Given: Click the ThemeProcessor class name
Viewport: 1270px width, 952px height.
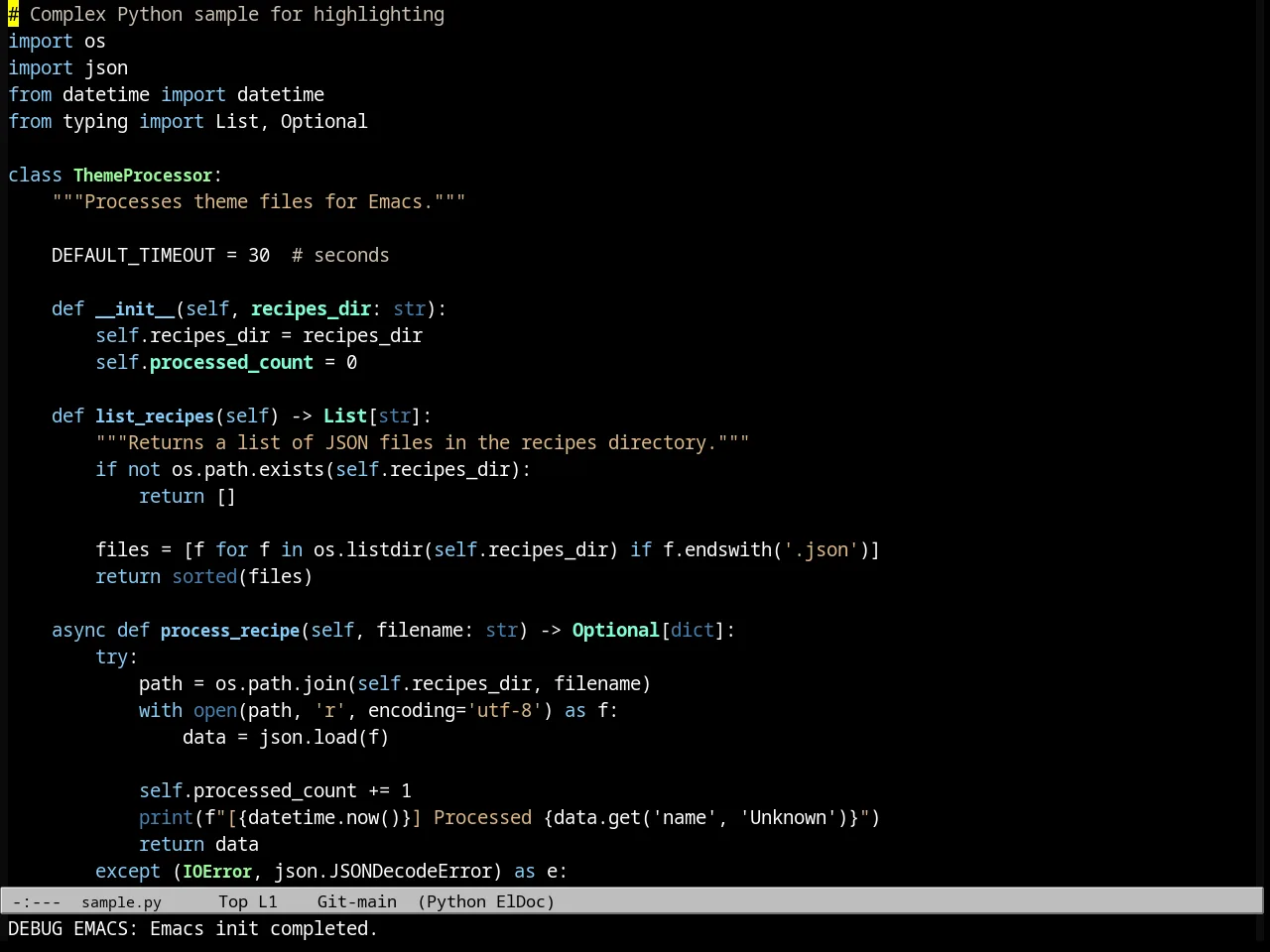Looking at the screenshot, I should (143, 175).
